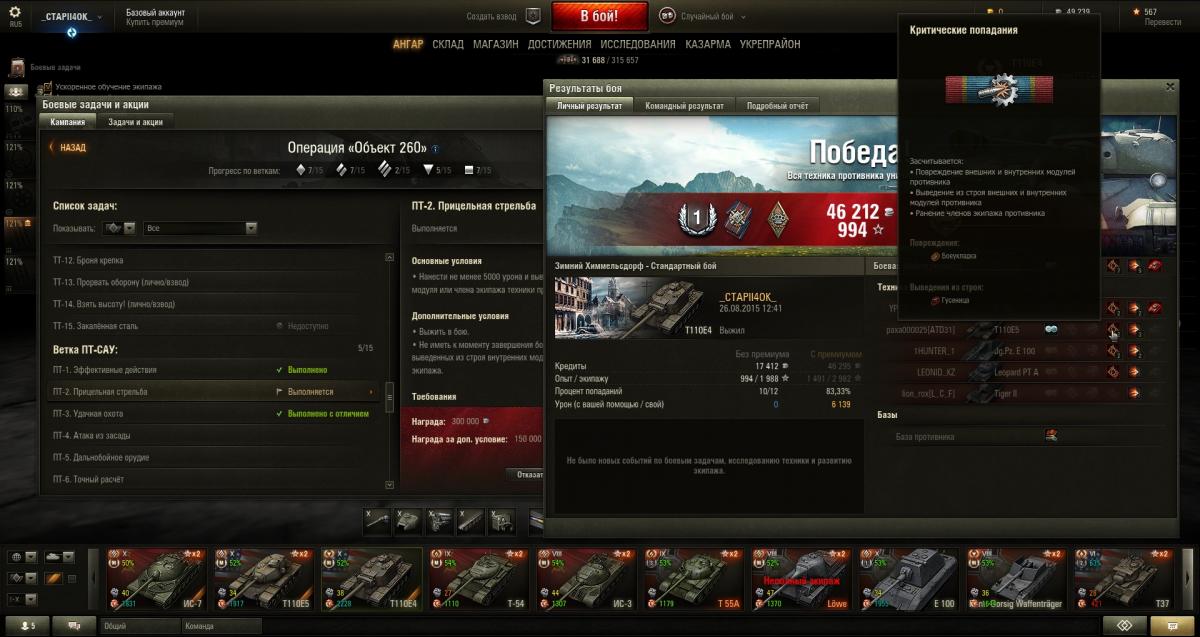Viewport: 1200px width, 637px height.
Task: Open the tier I-X filter dropdown
Action: click(21, 600)
